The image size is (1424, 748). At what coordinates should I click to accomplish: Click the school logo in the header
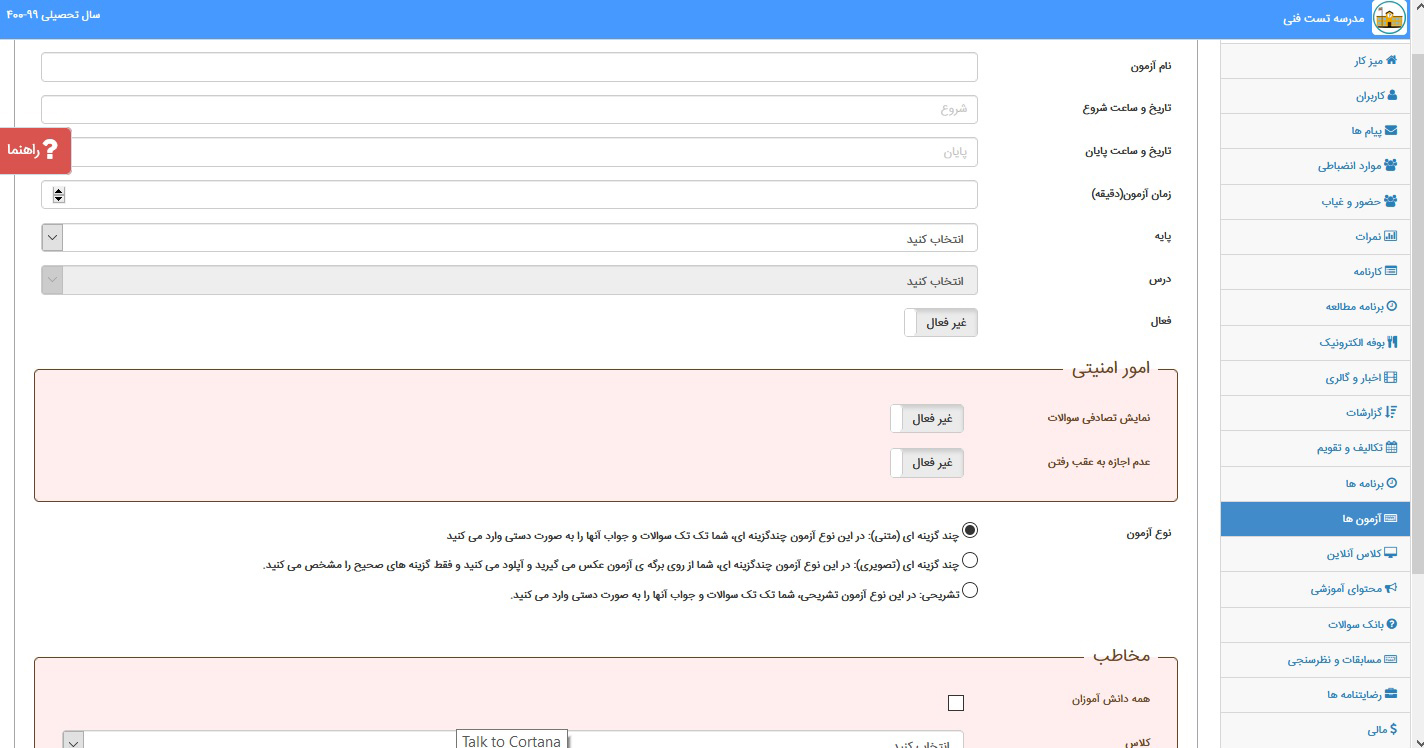point(1389,17)
